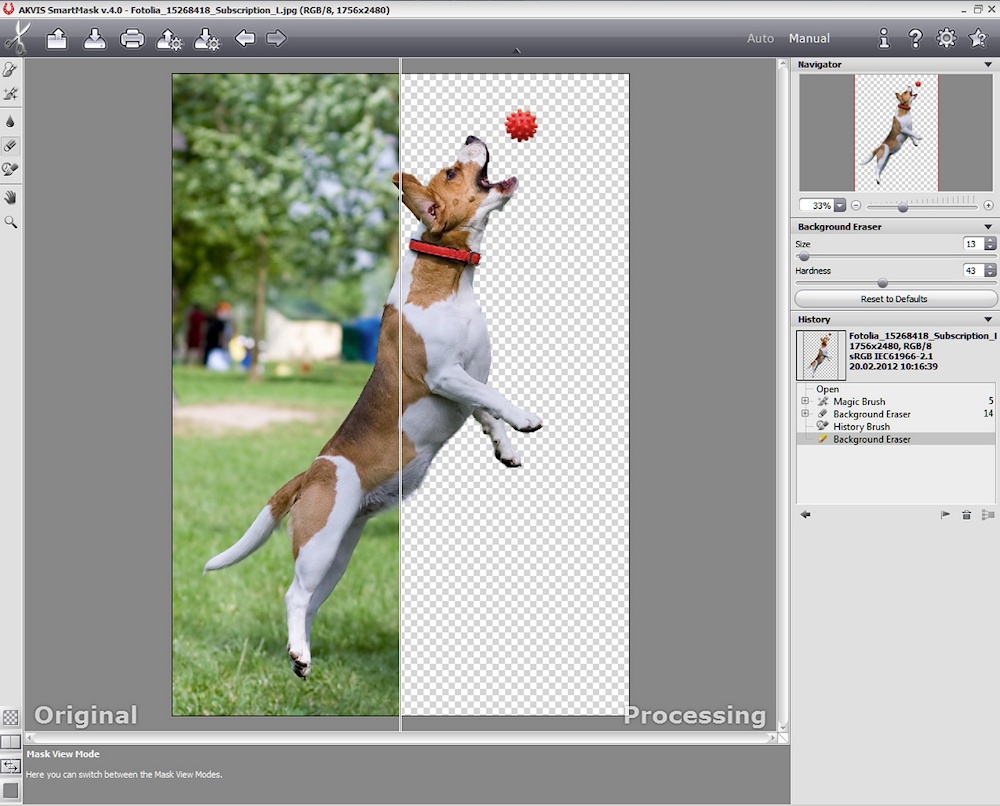
Task: Open the zoom percentage dropdown at 33%
Action: coord(840,205)
